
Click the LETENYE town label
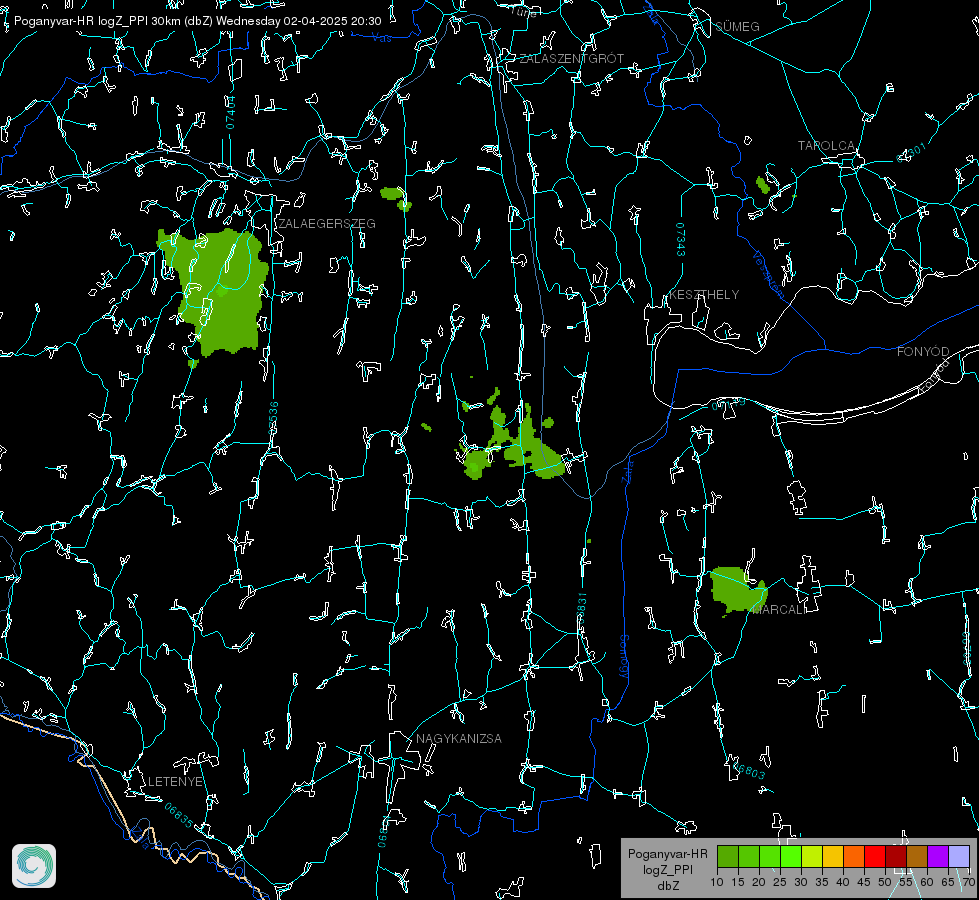click(175, 781)
